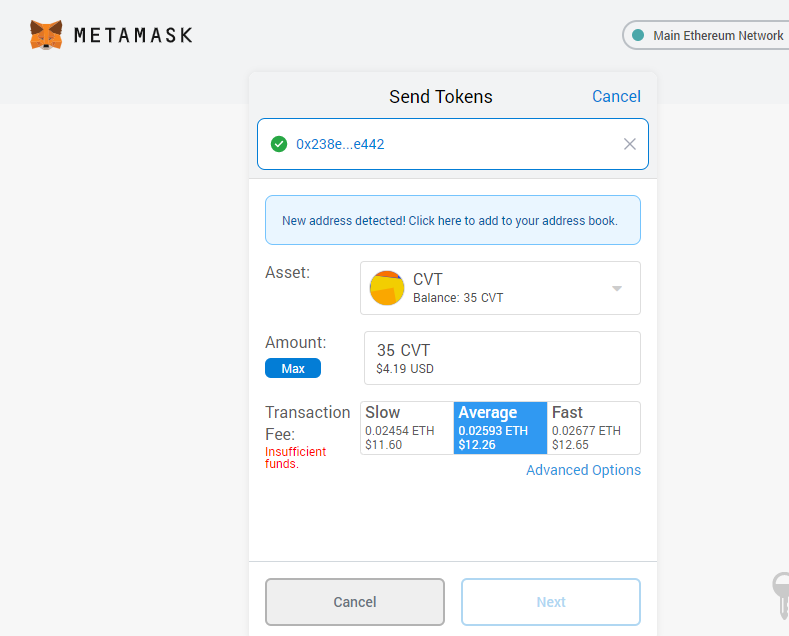Image resolution: width=789 pixels, height=636 pixels.
Task: Click the CVT token icon
Action: tap(386, 288)
